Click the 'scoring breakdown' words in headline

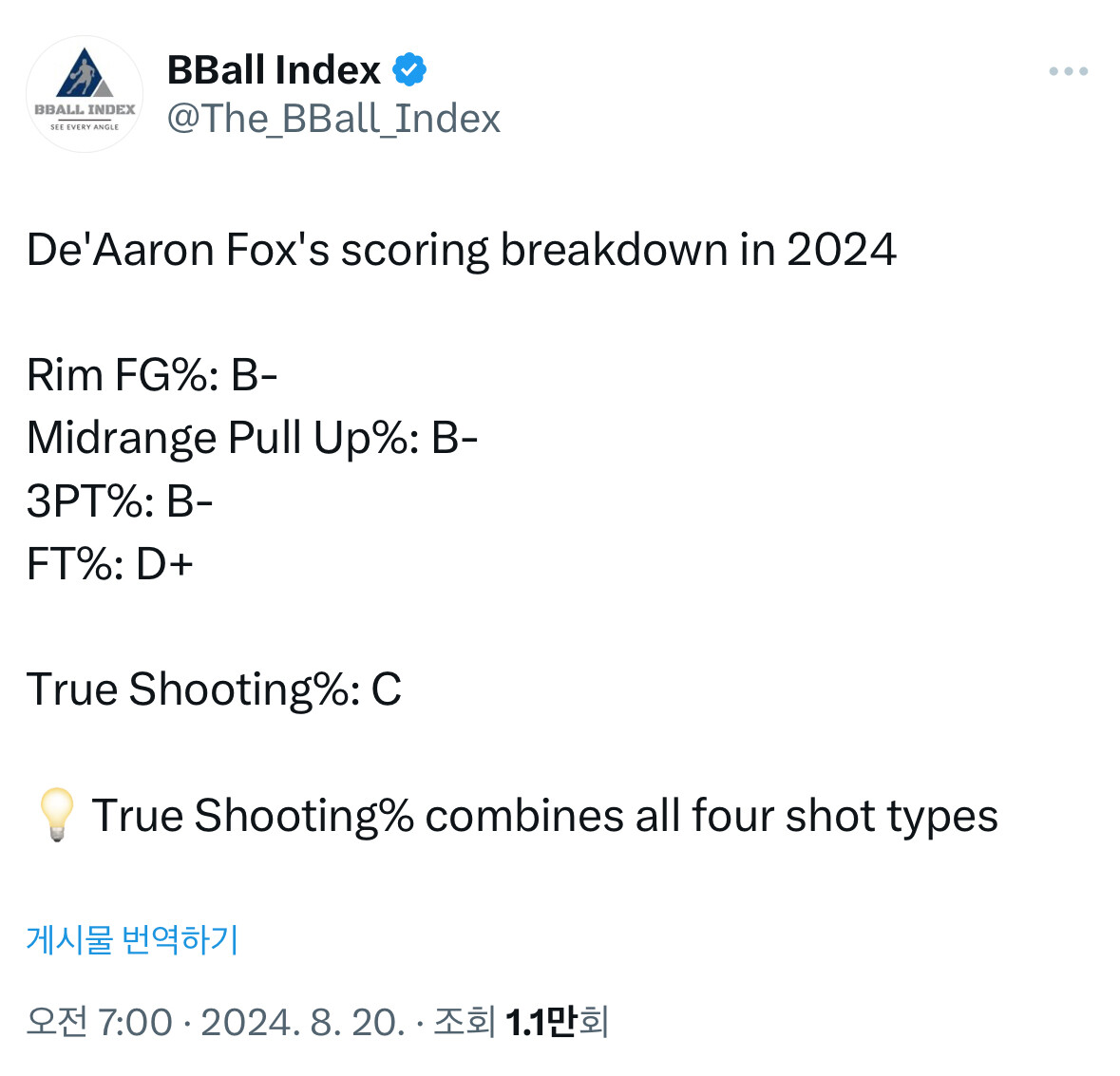pos(534,250)
